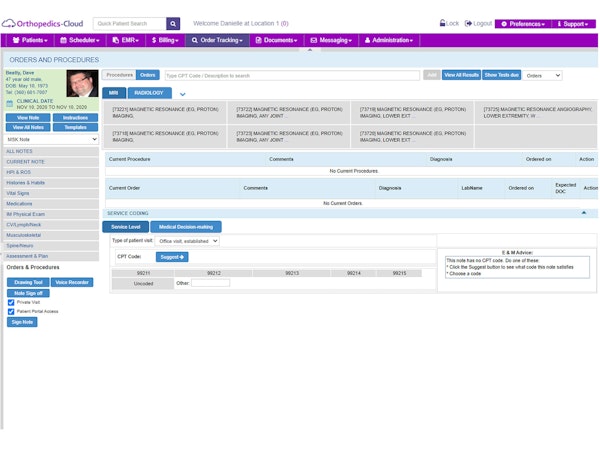The image size is (600, 450).
Task: Open the Billing menu
Action: point(165,40)
